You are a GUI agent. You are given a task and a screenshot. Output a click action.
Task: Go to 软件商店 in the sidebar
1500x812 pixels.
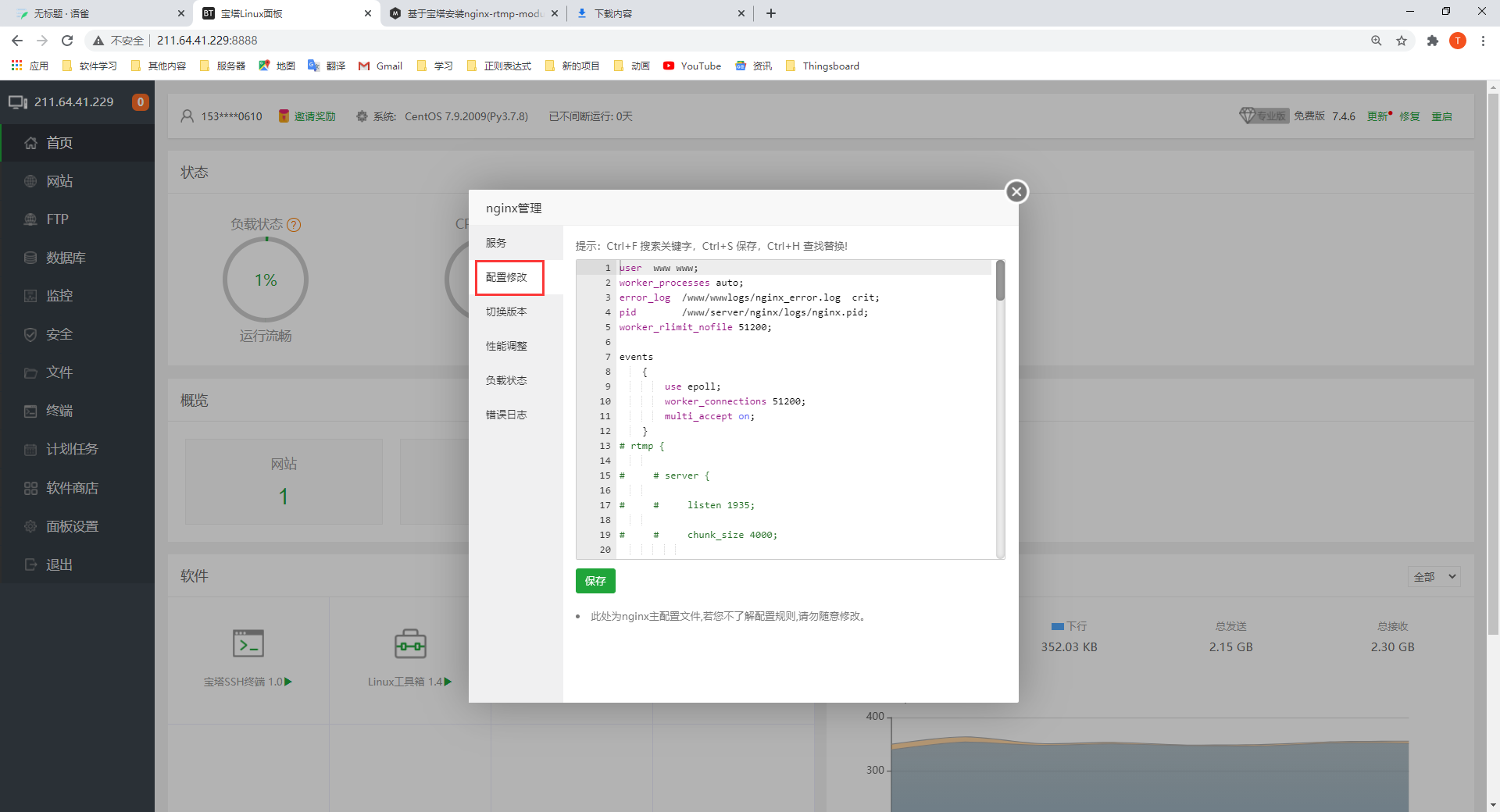72,488
